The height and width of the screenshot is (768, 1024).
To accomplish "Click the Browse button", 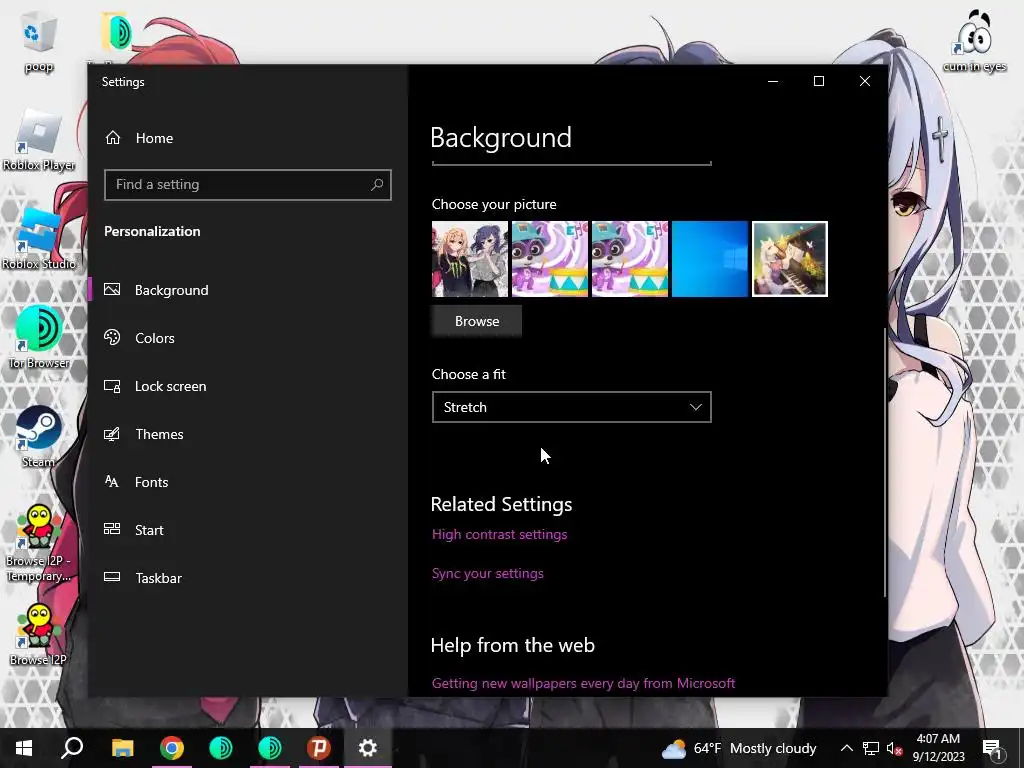I will (x=477, y=321).
